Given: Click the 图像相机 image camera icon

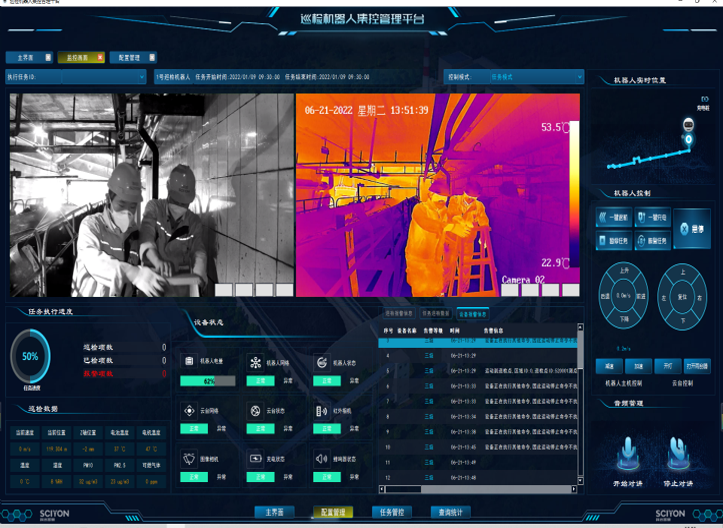Looking at the screenshot, I should click(x=187, y=459).
